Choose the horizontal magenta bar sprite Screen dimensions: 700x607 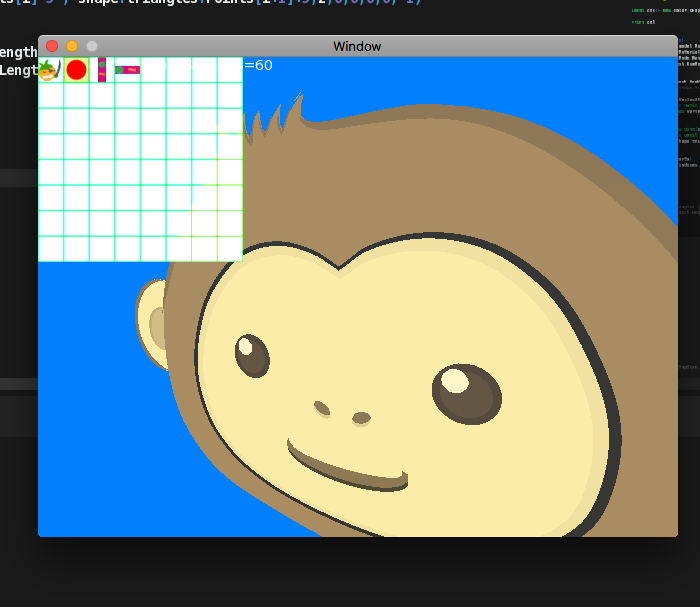[127, 70]
